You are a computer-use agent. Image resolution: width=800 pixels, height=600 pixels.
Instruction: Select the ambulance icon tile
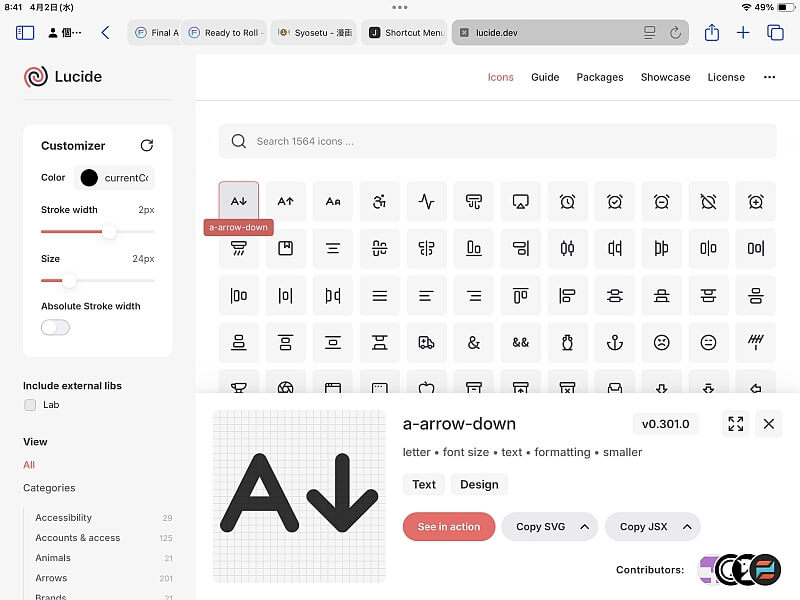point(427,342)
